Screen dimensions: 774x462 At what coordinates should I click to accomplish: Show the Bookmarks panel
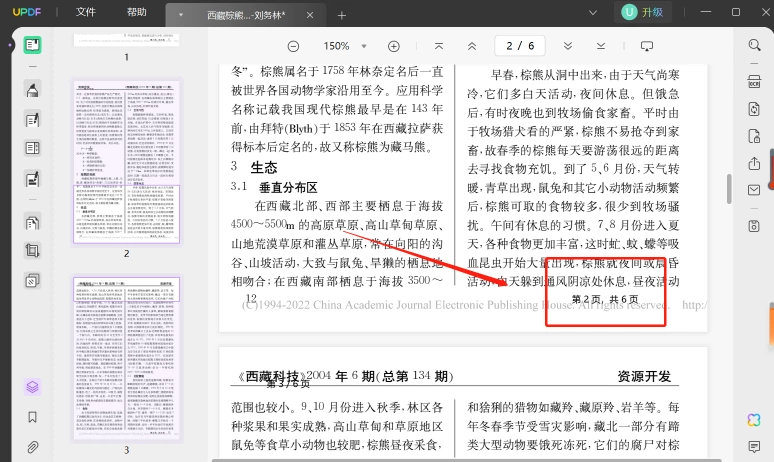33,418
